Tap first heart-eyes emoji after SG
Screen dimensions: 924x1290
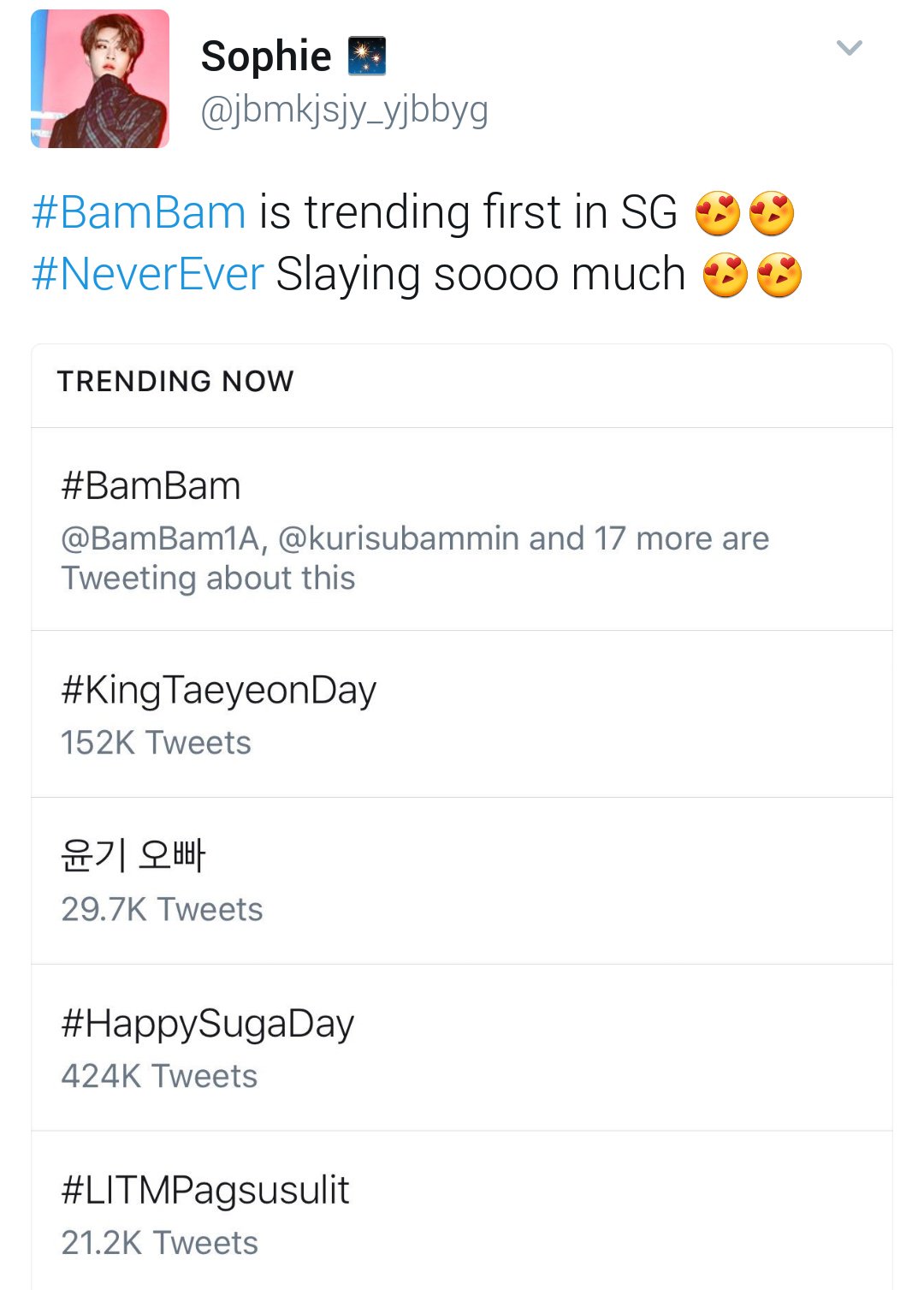[717, 213]
